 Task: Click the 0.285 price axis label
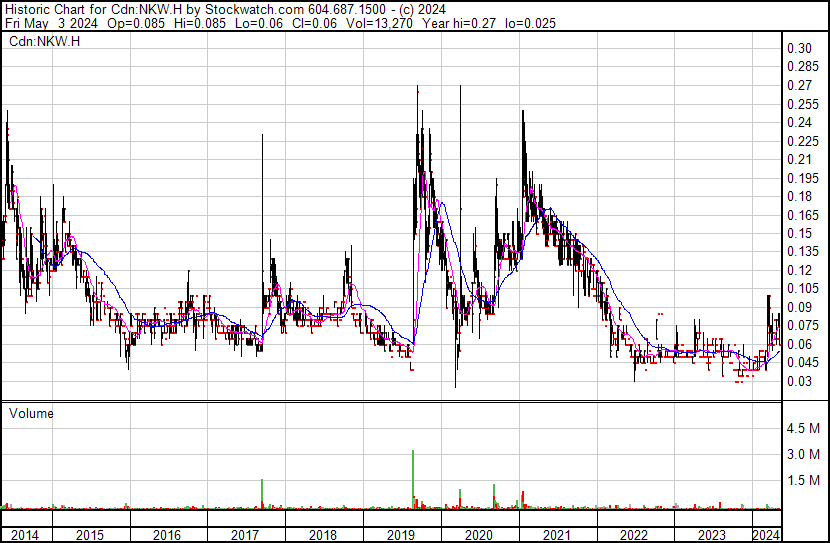(x=803, y=67)
